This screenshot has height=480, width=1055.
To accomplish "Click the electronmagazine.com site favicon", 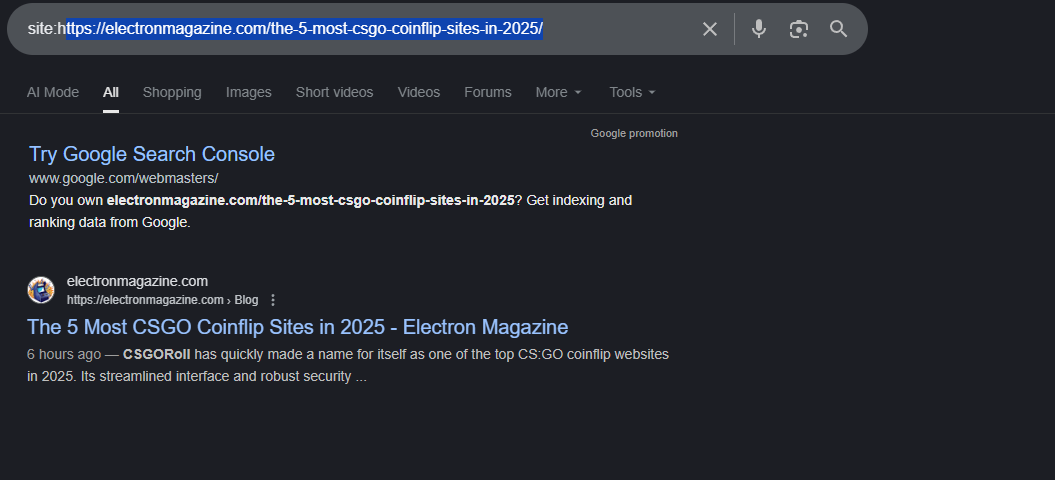I will (x=41, y=290).
